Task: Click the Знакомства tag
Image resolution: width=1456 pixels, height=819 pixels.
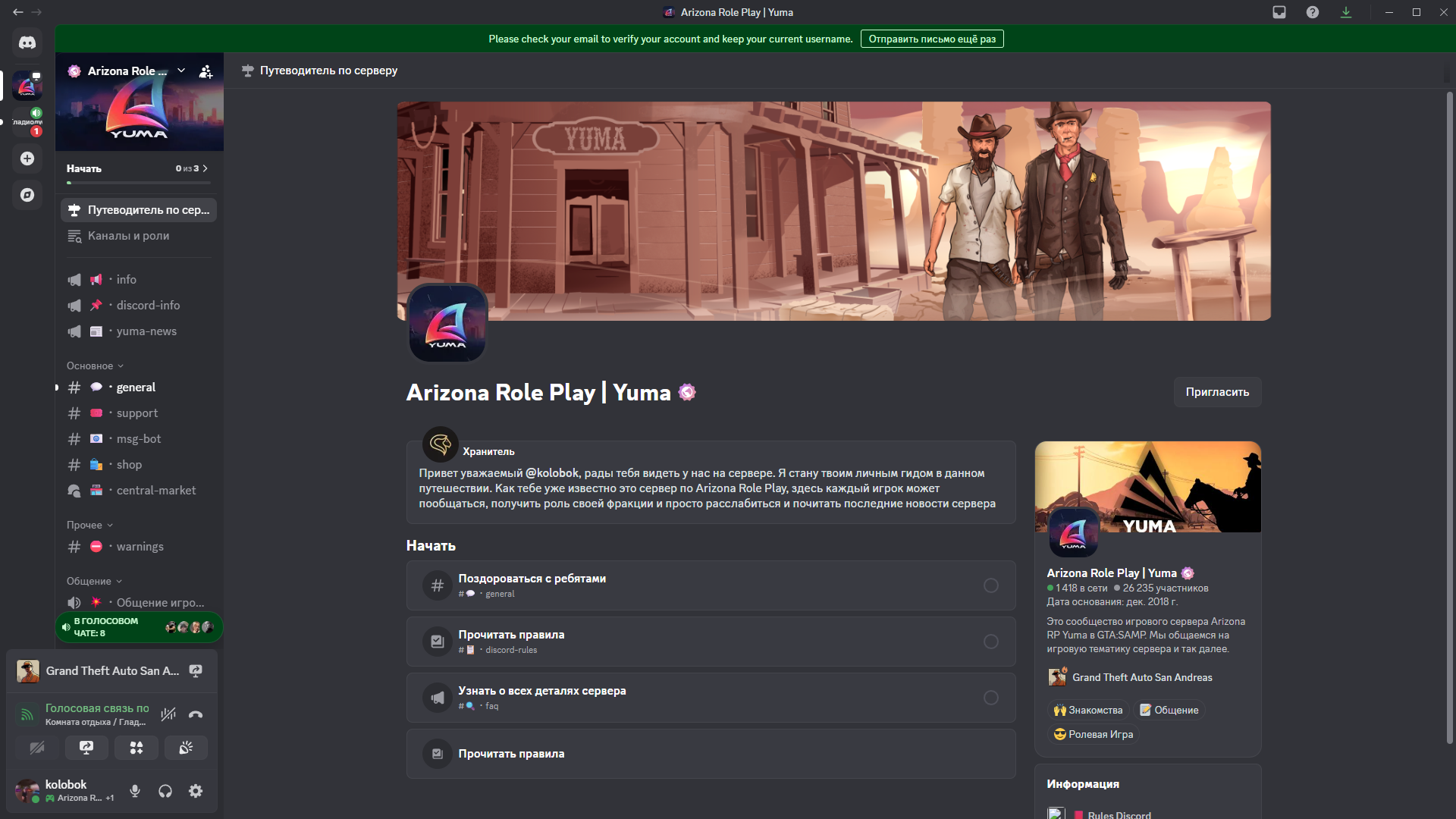Action: (1088, 711)
